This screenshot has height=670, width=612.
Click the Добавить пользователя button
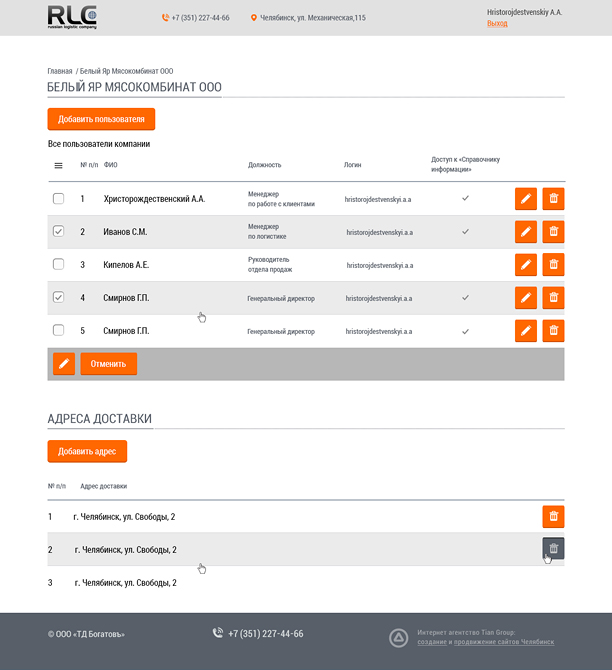tap(101, 119)
